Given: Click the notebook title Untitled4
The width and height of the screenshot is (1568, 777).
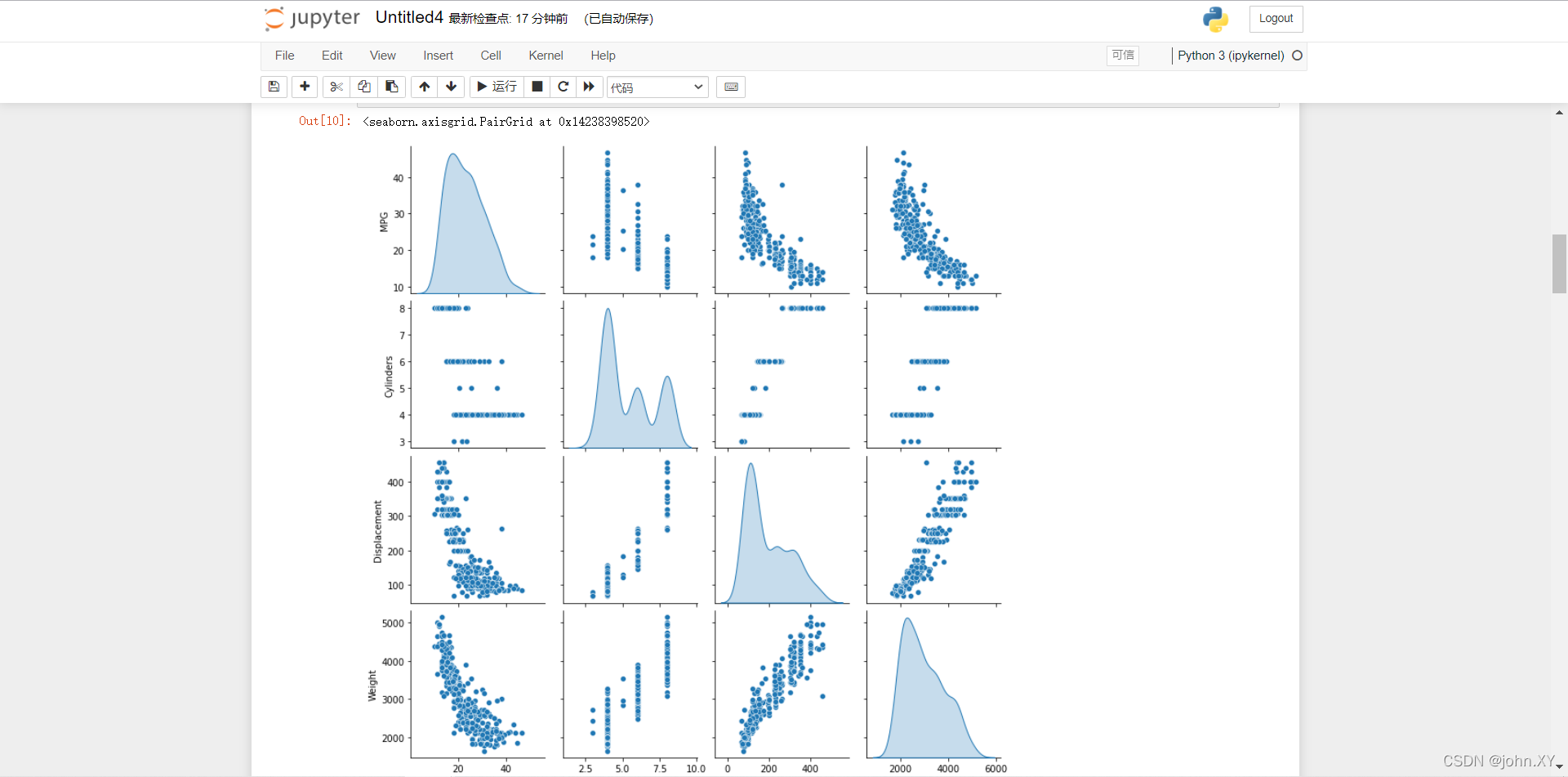Looking at the screenshot, I should click(x=409, y=17).
